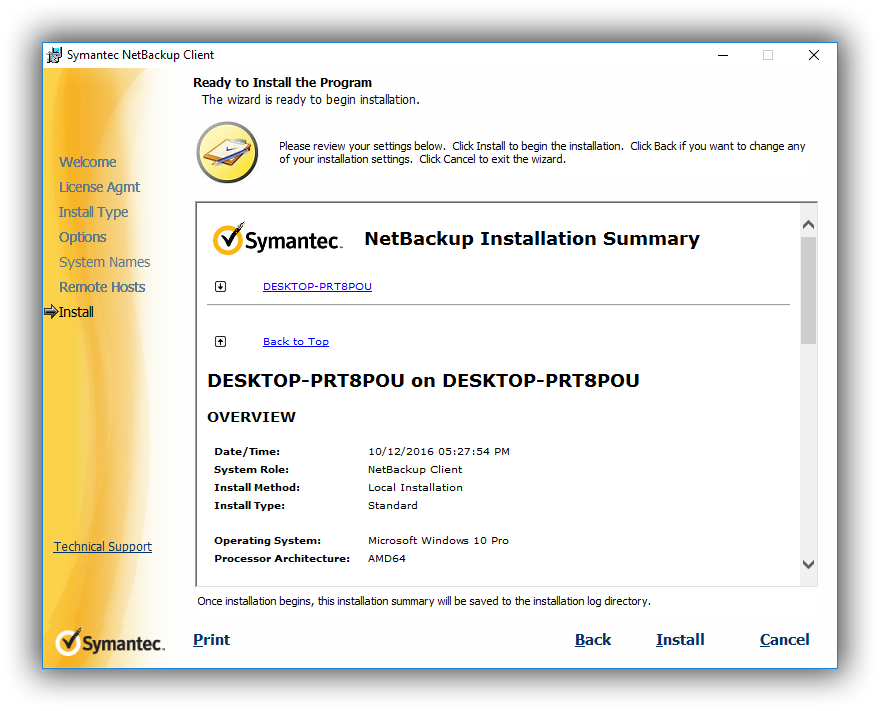Click the down-arrow icon beside DESKTOP-PRT8POU link
The height and width of the screenshot is (711, 880).
click(x=221, y=287)
